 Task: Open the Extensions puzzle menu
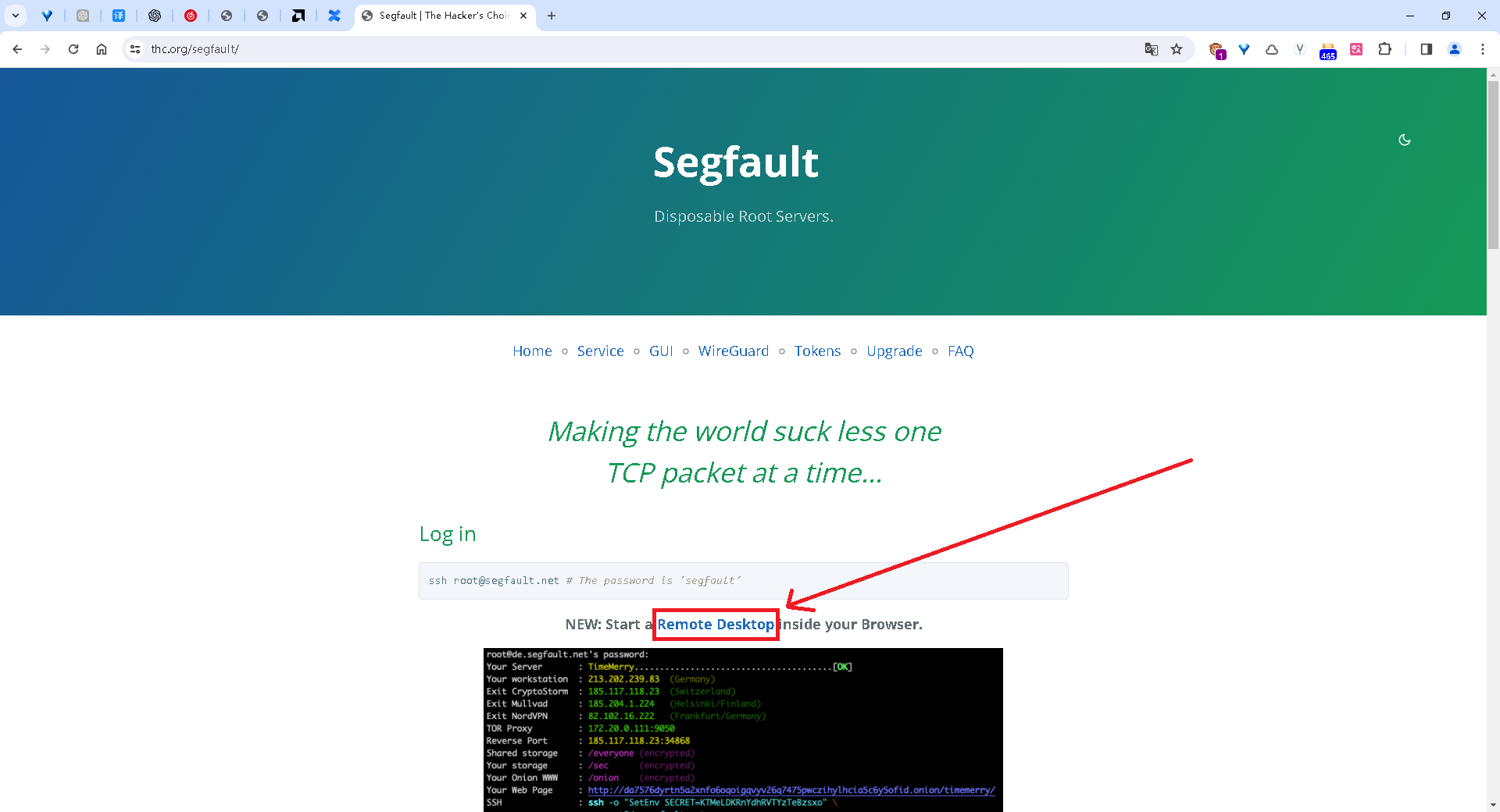[1384, 49]
